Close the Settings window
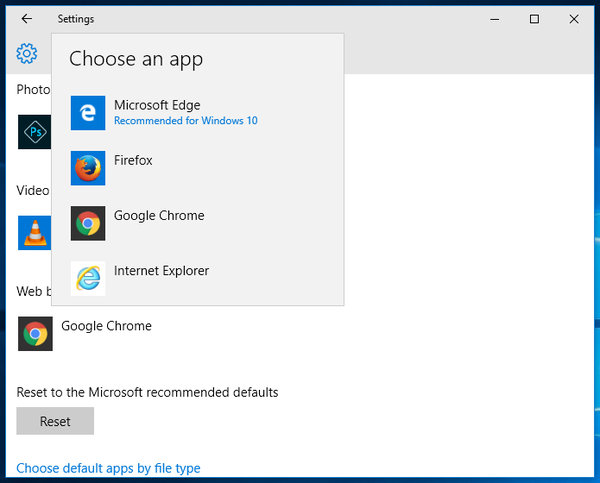 click(574, 19)
